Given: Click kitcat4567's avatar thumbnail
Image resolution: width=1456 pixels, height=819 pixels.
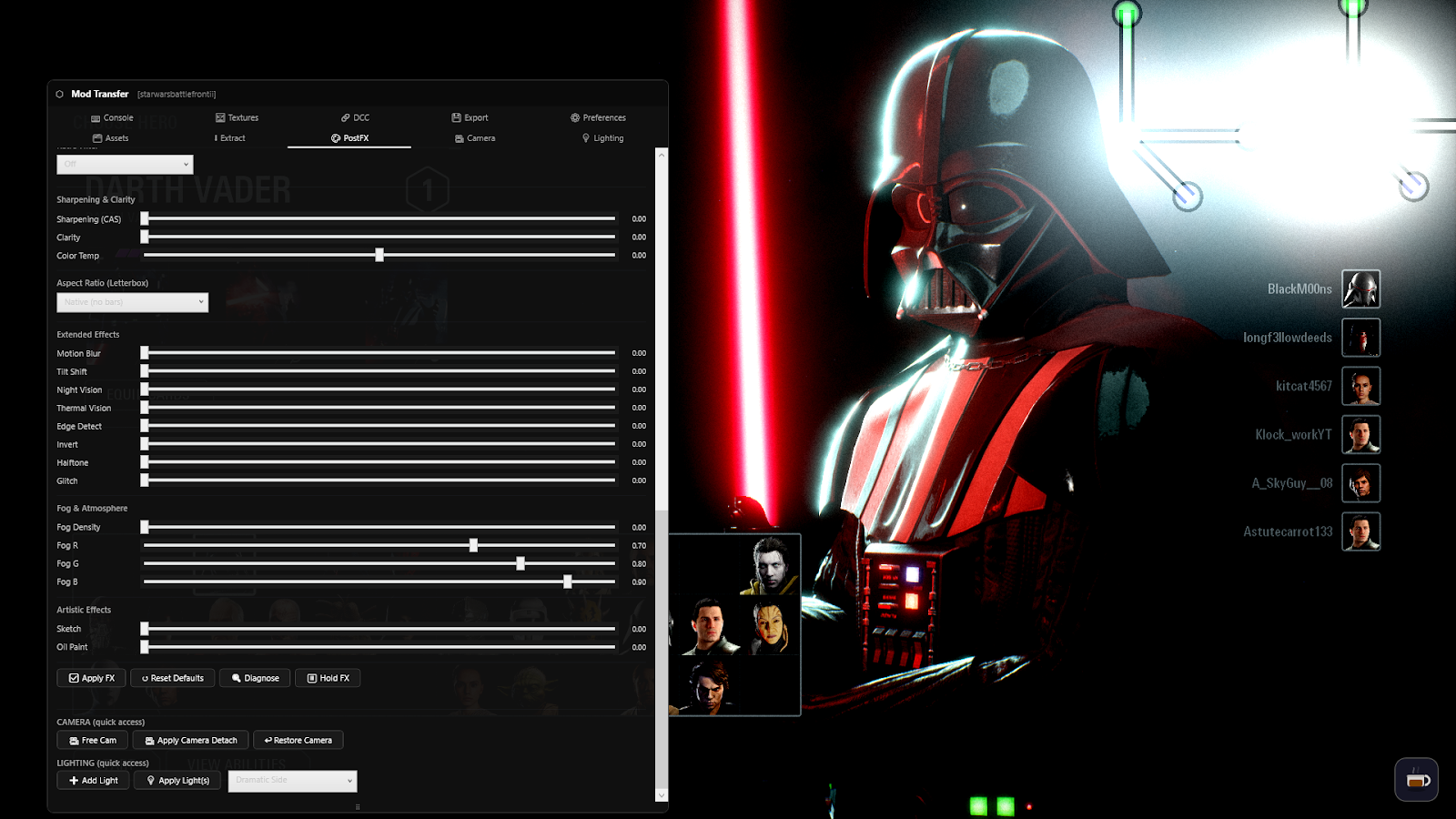Looking at the screenshot, I should pyautogui.click(x=1360, y=386).
